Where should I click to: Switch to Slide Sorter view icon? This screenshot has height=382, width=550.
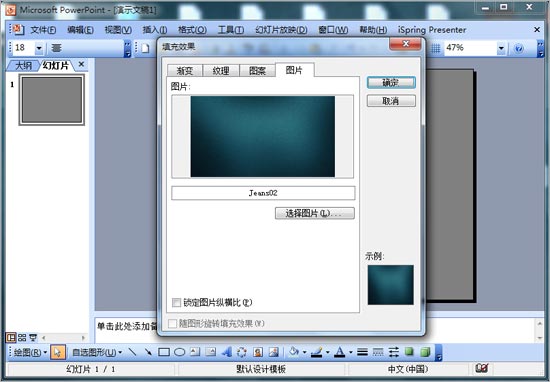point(22,337)
